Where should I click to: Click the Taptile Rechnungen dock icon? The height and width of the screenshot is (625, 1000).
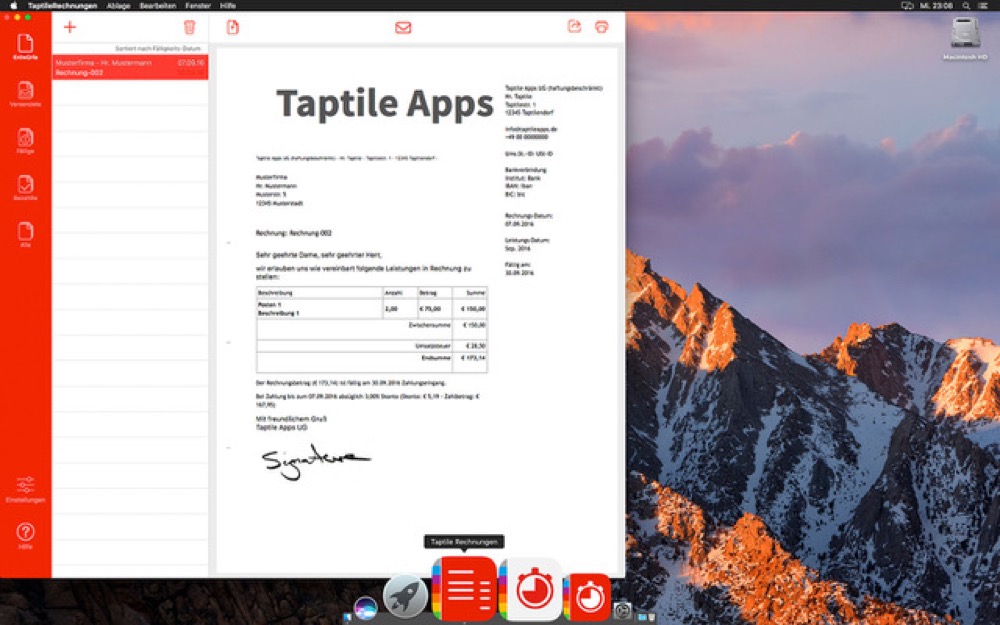point(464,589)
